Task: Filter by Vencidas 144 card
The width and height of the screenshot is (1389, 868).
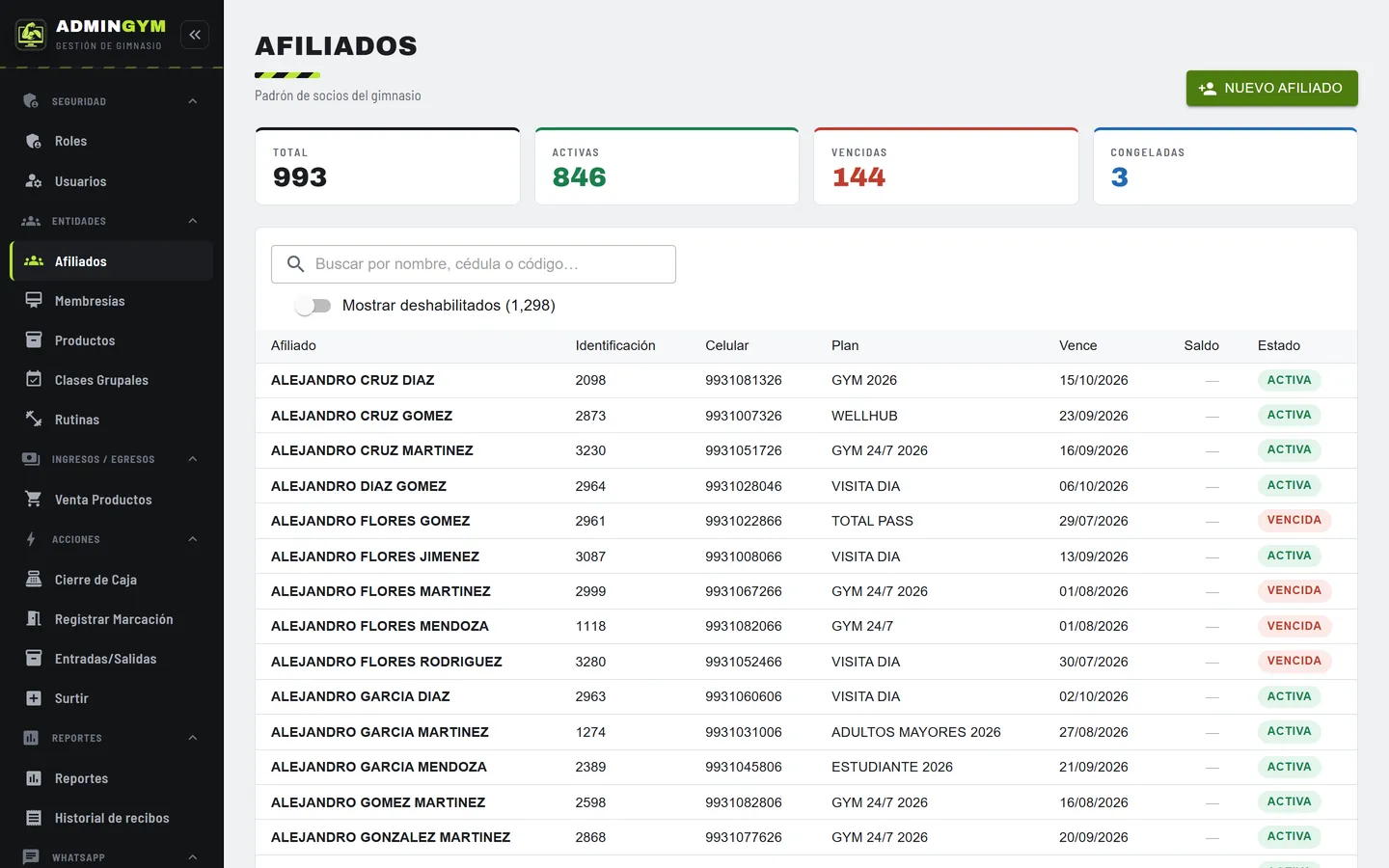Action: [946, 166]
